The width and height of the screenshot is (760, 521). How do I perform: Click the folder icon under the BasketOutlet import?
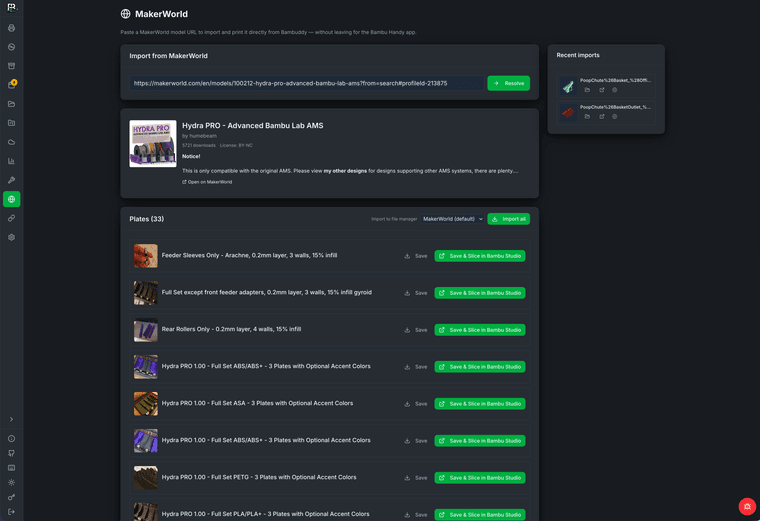[x=587, y=117]
